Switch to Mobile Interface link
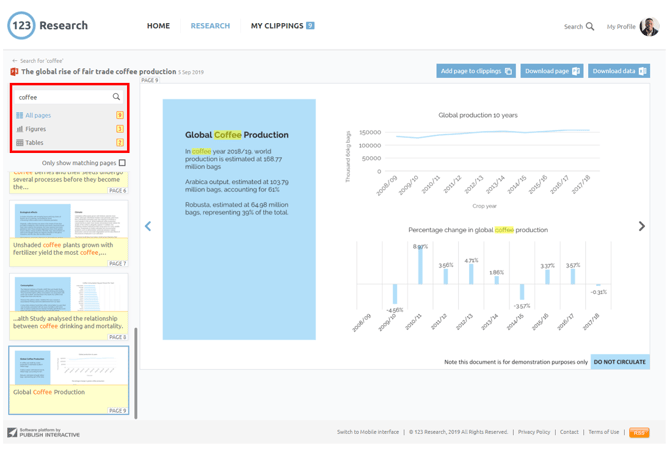The image size is (670, 451). click(x=368, y=432)
